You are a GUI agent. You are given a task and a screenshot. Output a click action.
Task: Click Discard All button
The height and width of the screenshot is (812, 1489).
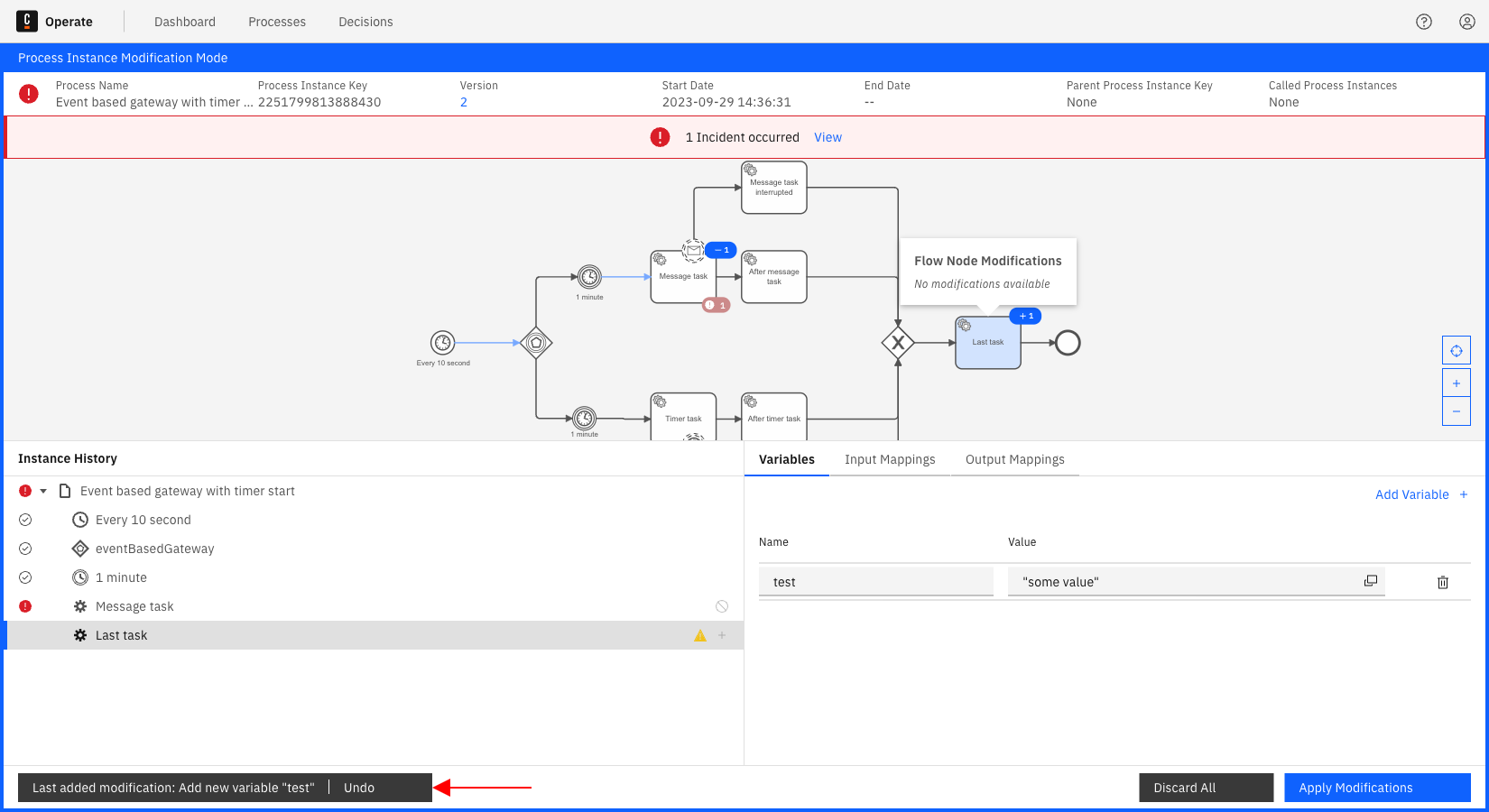pos(1206,788)
